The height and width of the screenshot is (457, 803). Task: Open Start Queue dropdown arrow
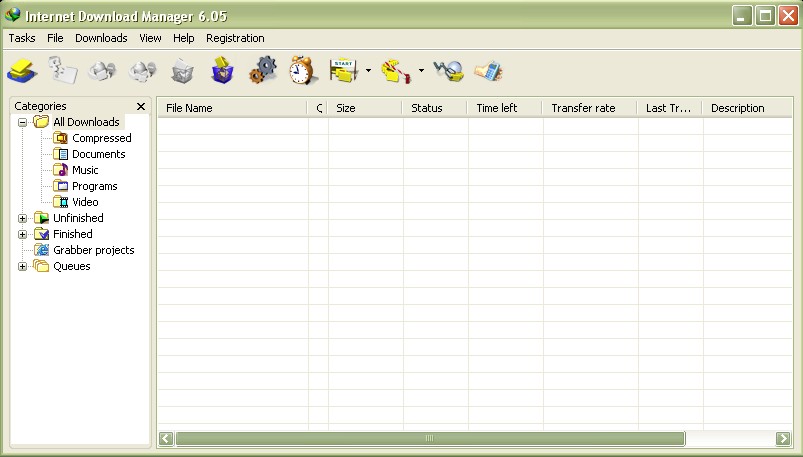coord(368,70)
